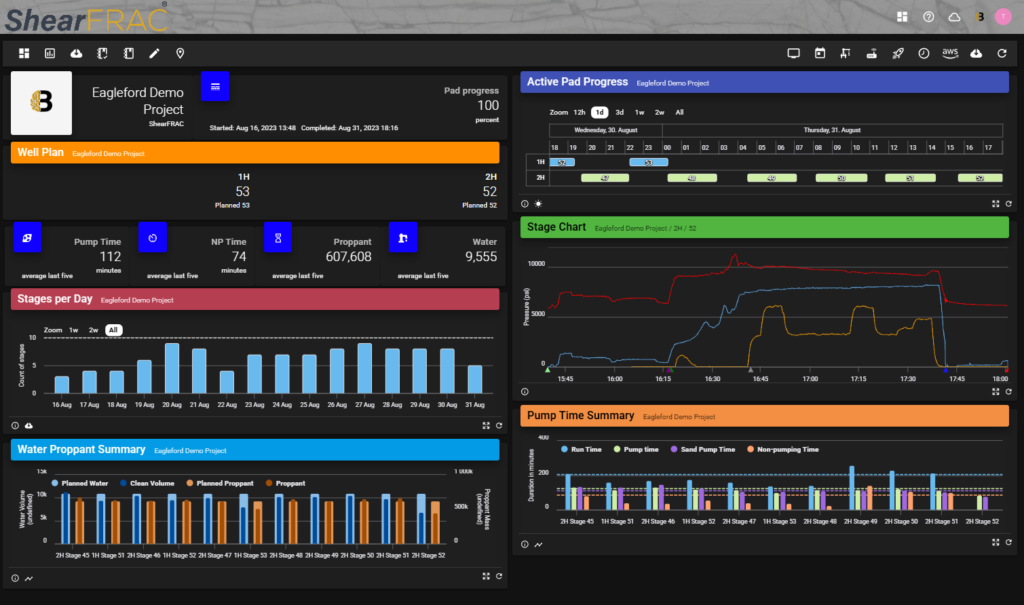Image resolution: width=1024 pixels, height=605 pixels.
Task: Click the All zoom button in Active Pad Progress
Action: pyautogui.click(x=680, y=112)
